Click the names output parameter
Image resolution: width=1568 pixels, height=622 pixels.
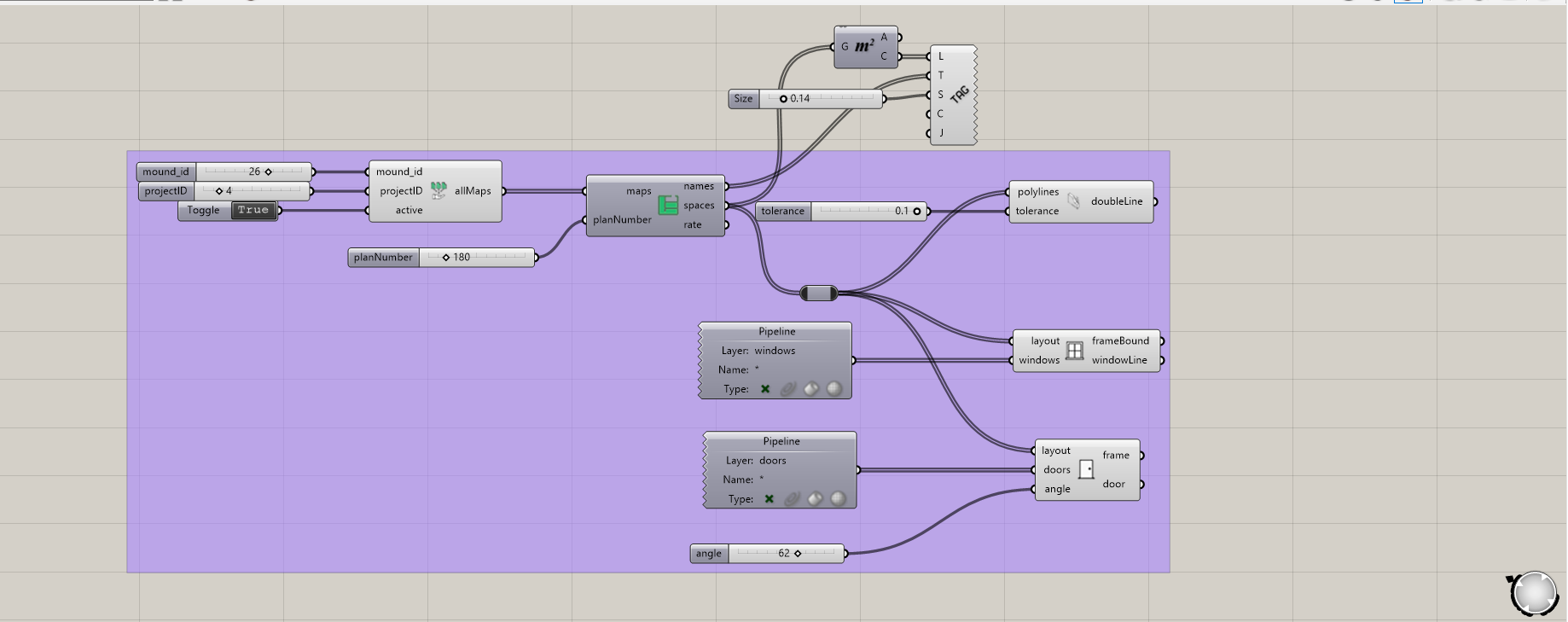699,186
